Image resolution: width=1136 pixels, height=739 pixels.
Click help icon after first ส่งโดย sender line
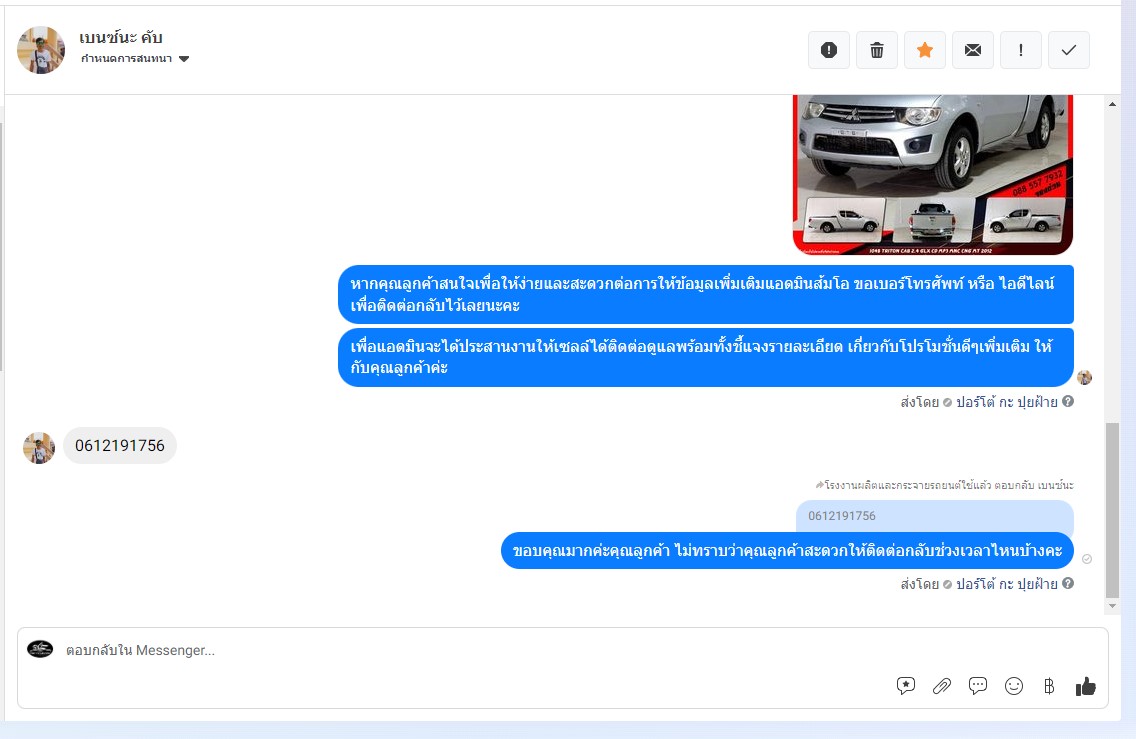(1068, 401)
